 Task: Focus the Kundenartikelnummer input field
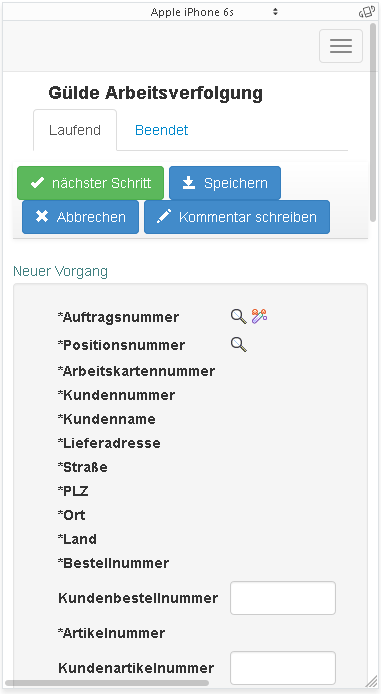283,667
